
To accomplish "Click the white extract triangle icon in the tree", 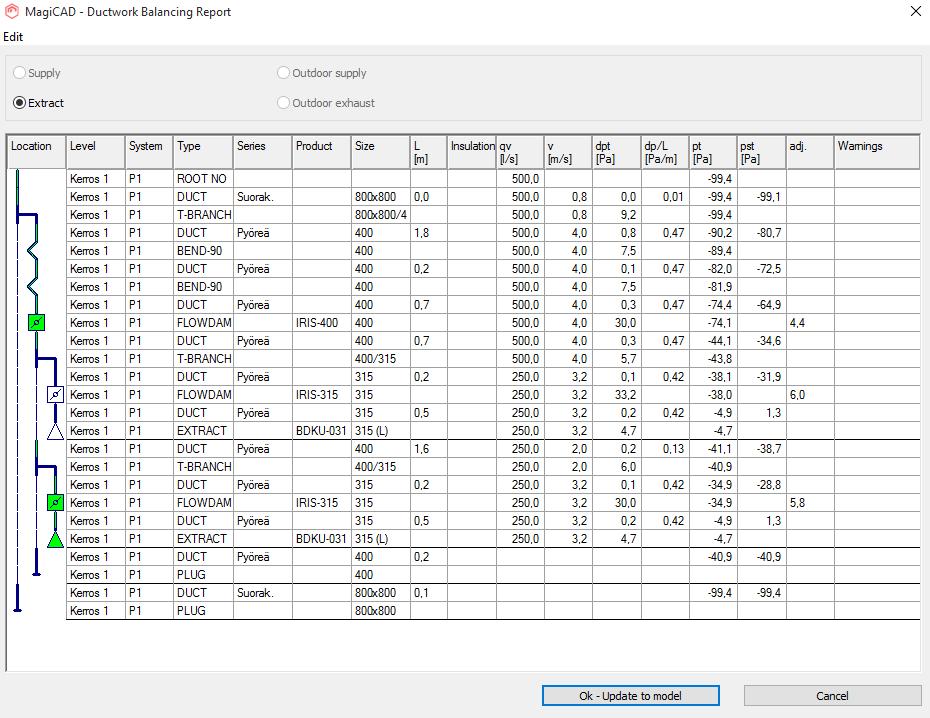I will tap(55, 431).
